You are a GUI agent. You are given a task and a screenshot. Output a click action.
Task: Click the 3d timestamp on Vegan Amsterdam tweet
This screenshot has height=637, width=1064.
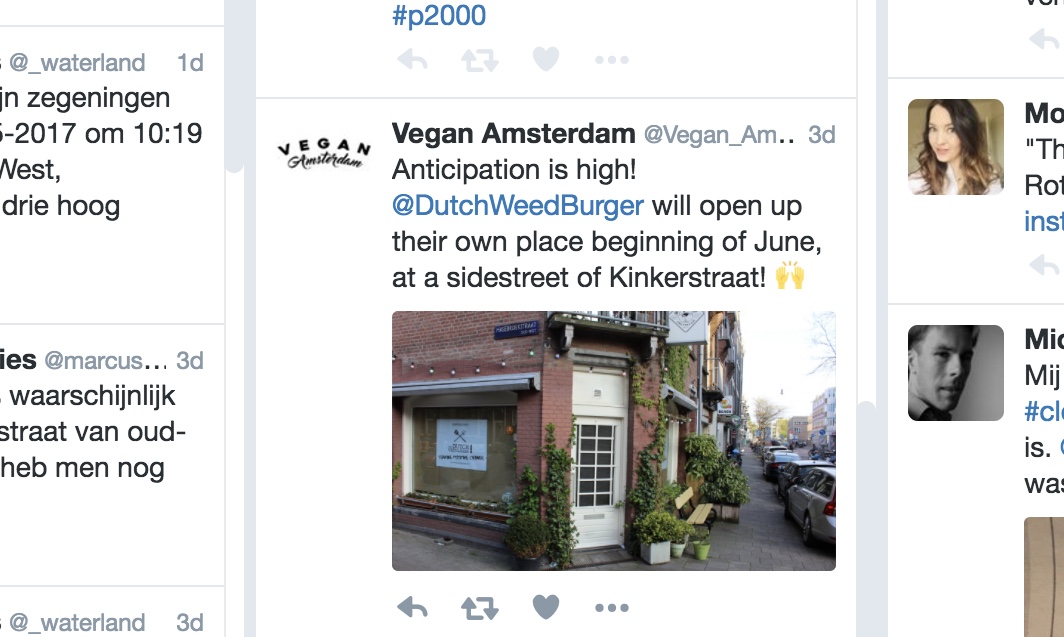822,134
